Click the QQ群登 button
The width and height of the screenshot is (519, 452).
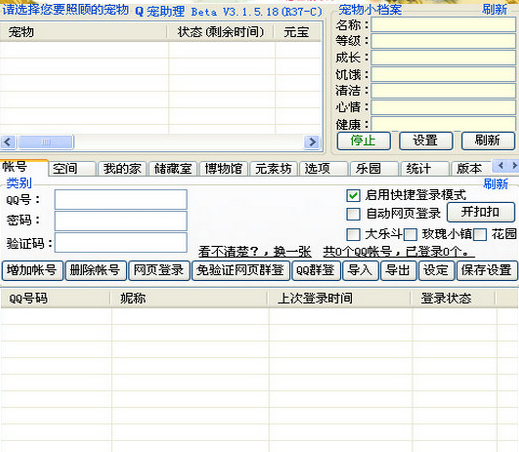tap(316, 270)
